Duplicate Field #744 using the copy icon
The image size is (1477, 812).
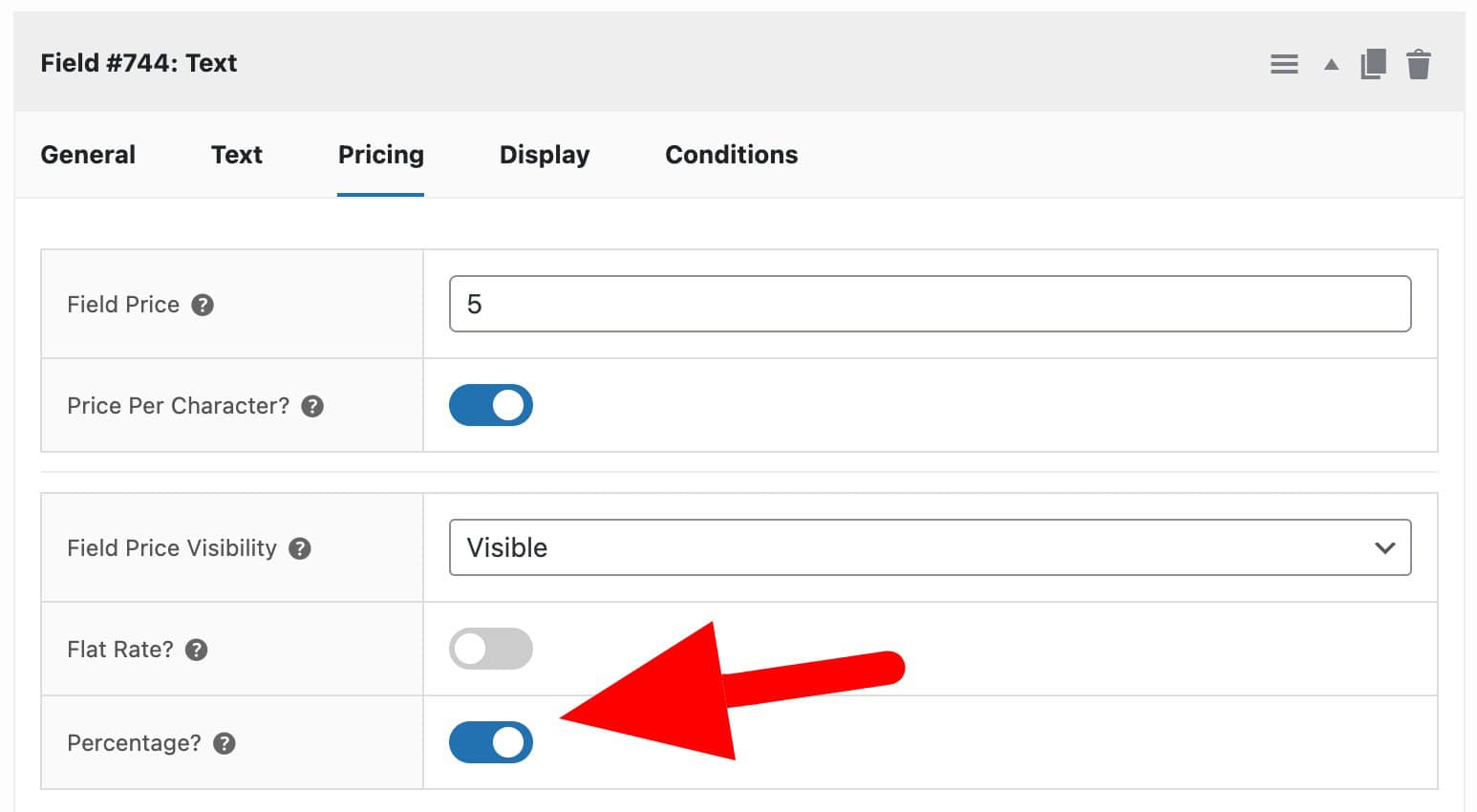[x=1373, y=63]
